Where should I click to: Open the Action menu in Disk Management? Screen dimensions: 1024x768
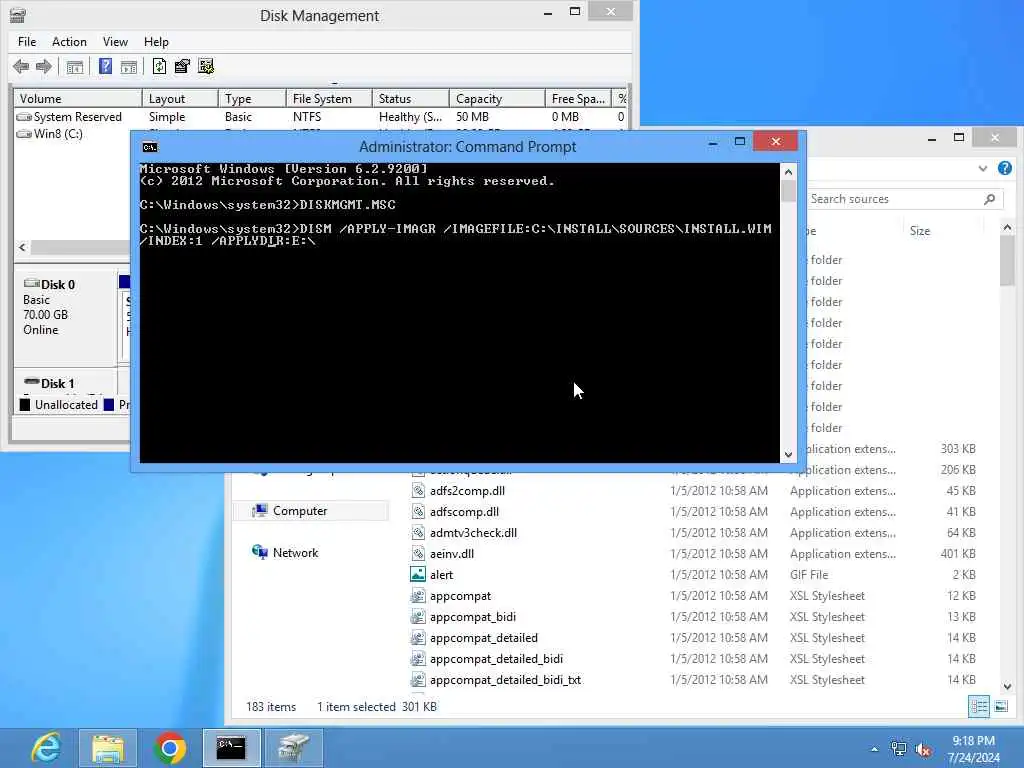tap(69, 42)
